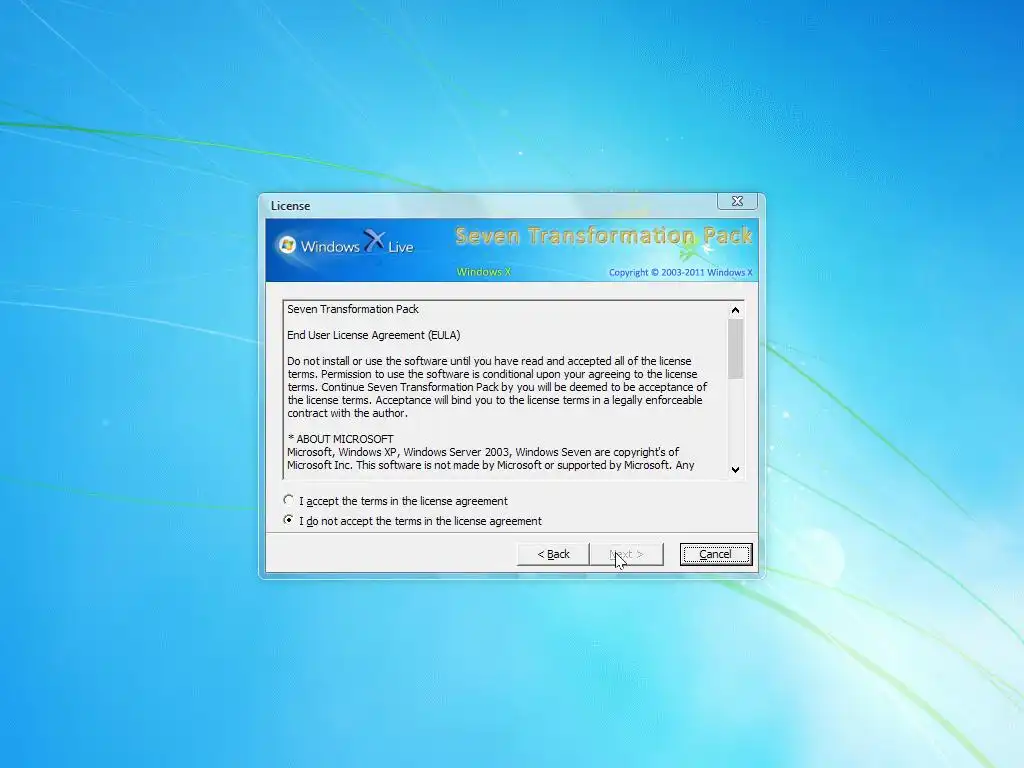
Task: Select 'I do not accept the terms' radio button
Action: pos(289,520)
